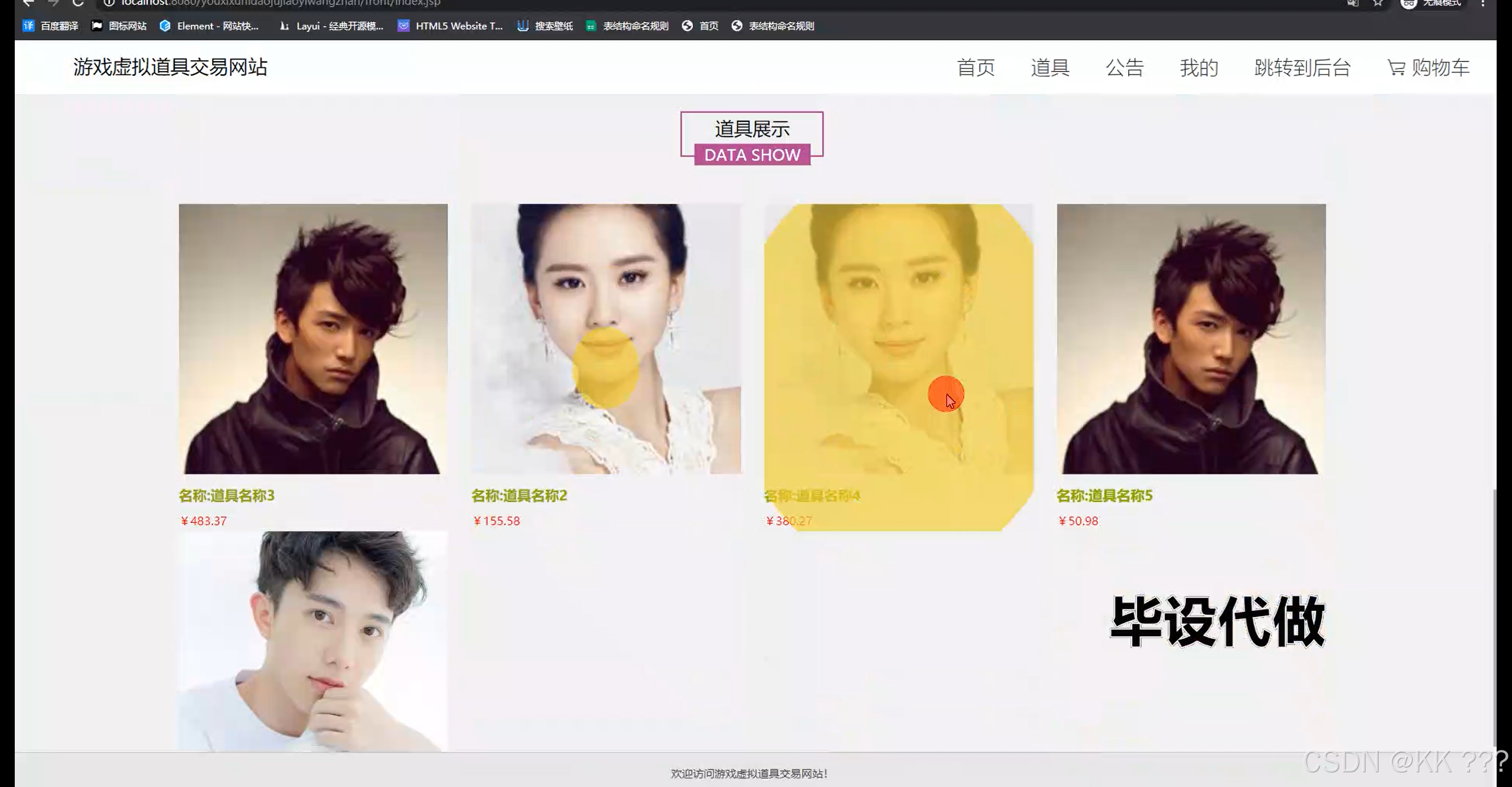Open the 我的 navigation item

pyautogui.click(x=1199, y=68)
